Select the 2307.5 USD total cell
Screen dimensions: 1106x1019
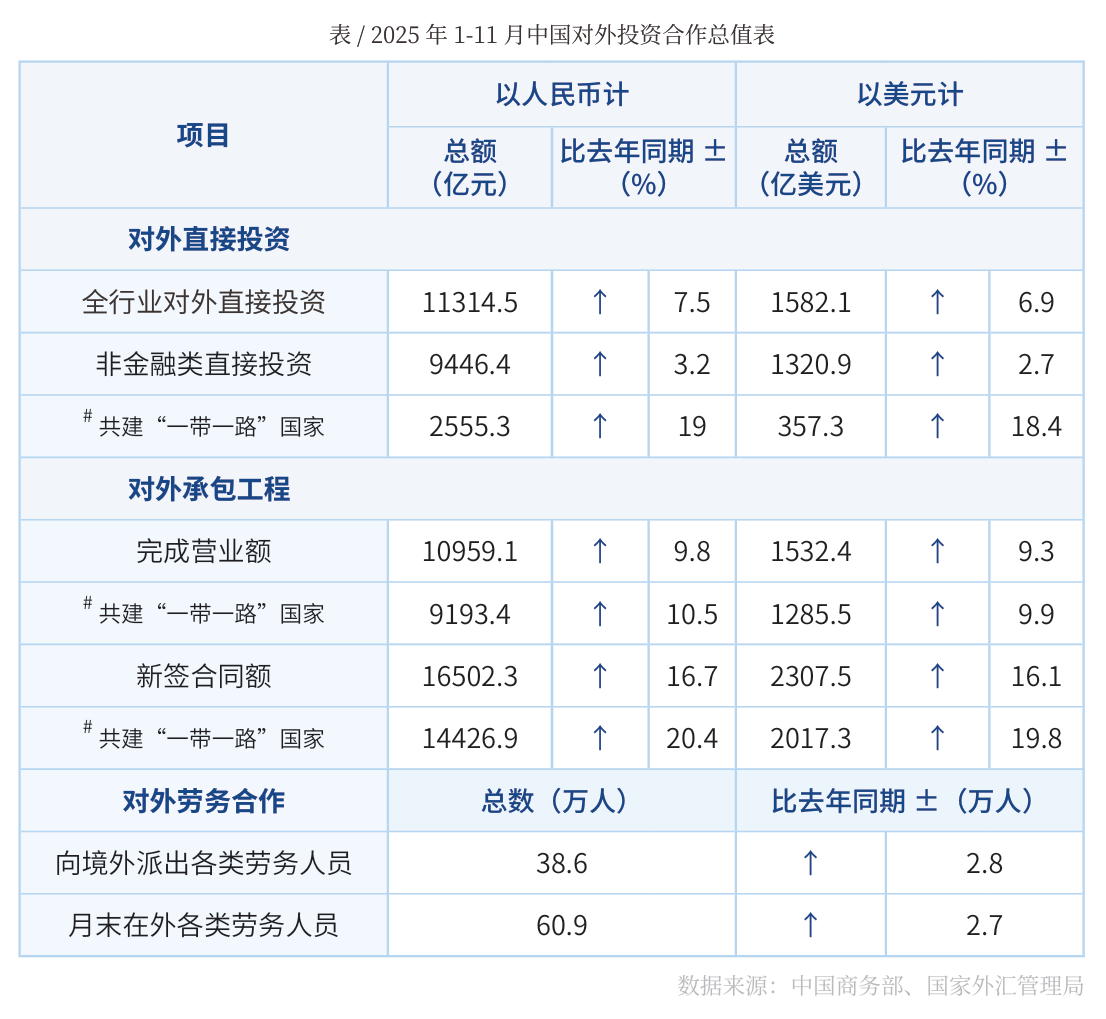811,676
